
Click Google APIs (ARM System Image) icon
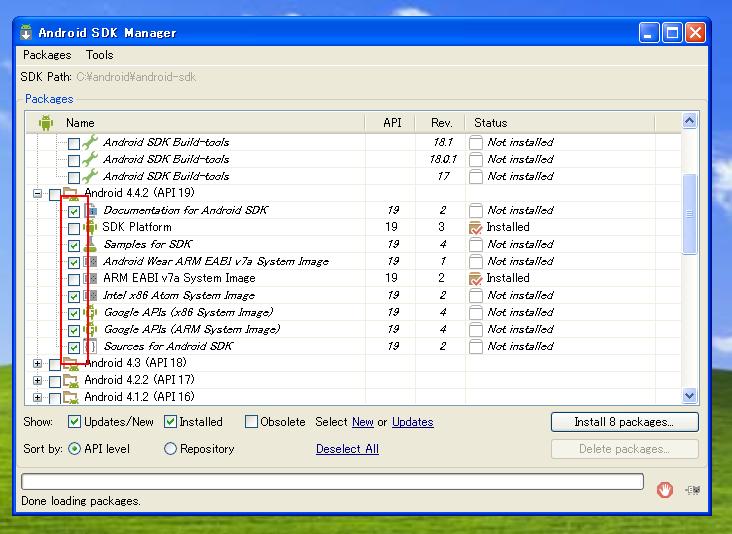tap(91, 330)
